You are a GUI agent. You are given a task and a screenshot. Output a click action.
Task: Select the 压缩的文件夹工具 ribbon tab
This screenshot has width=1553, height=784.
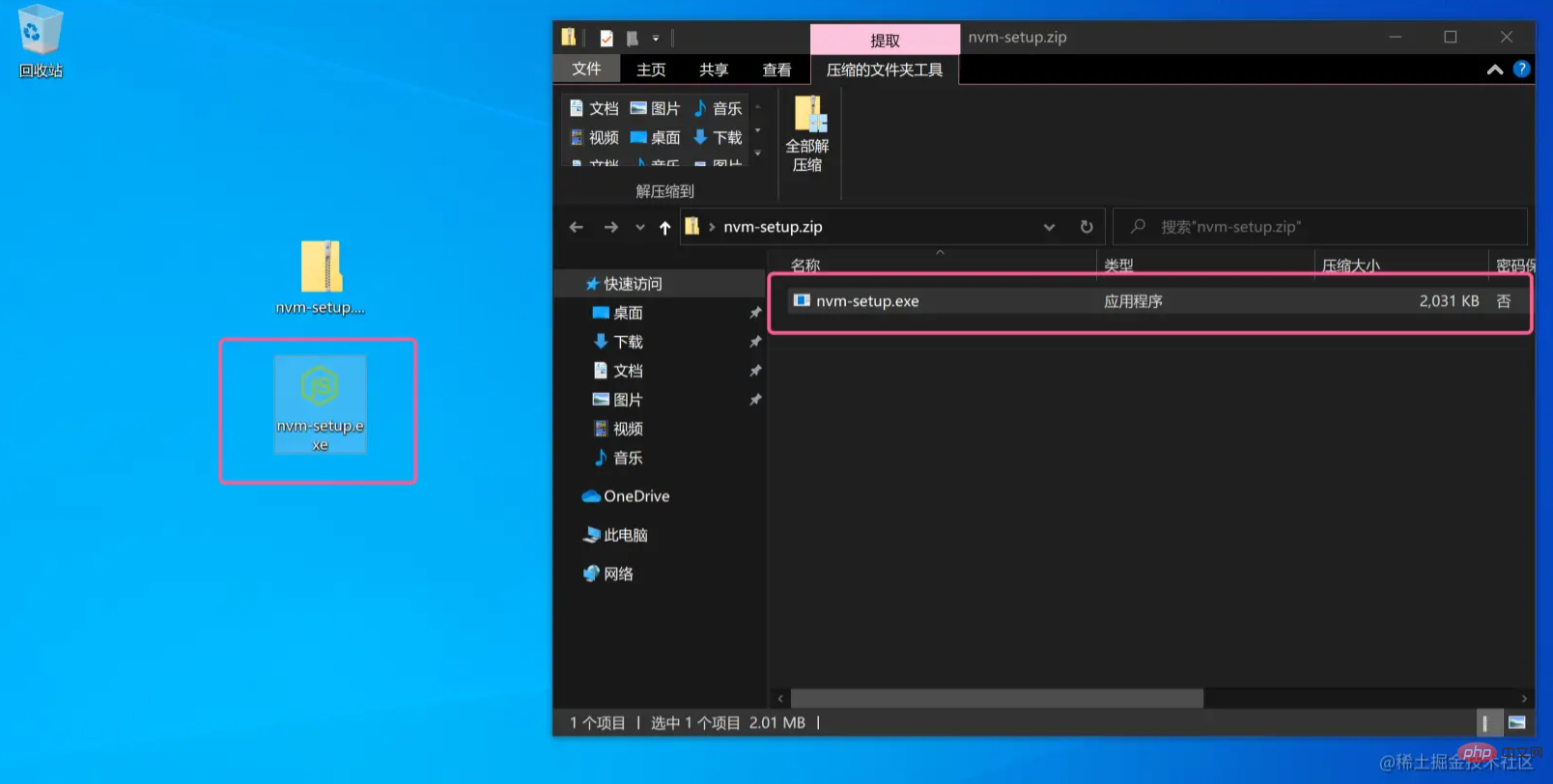click(x=885, y=70)
